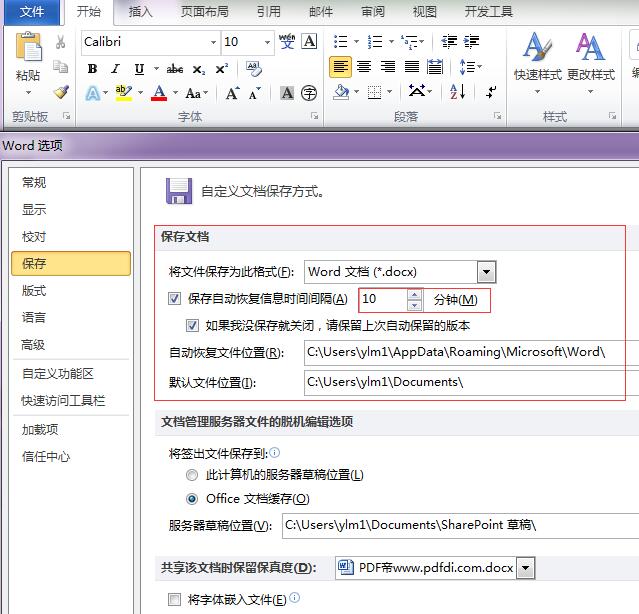Justify the paragraph text
The height and width of the screenshot is (614, 639).
412,66
